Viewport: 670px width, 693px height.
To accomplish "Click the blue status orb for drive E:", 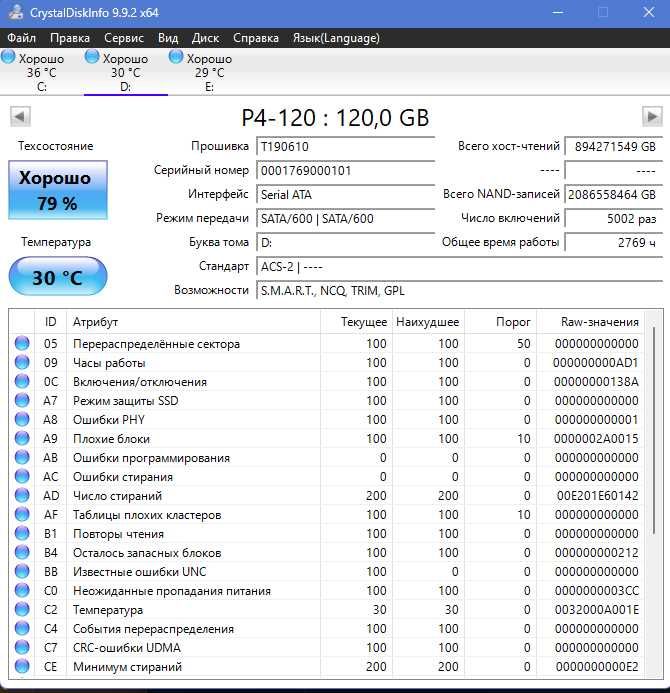I will 176,57.
